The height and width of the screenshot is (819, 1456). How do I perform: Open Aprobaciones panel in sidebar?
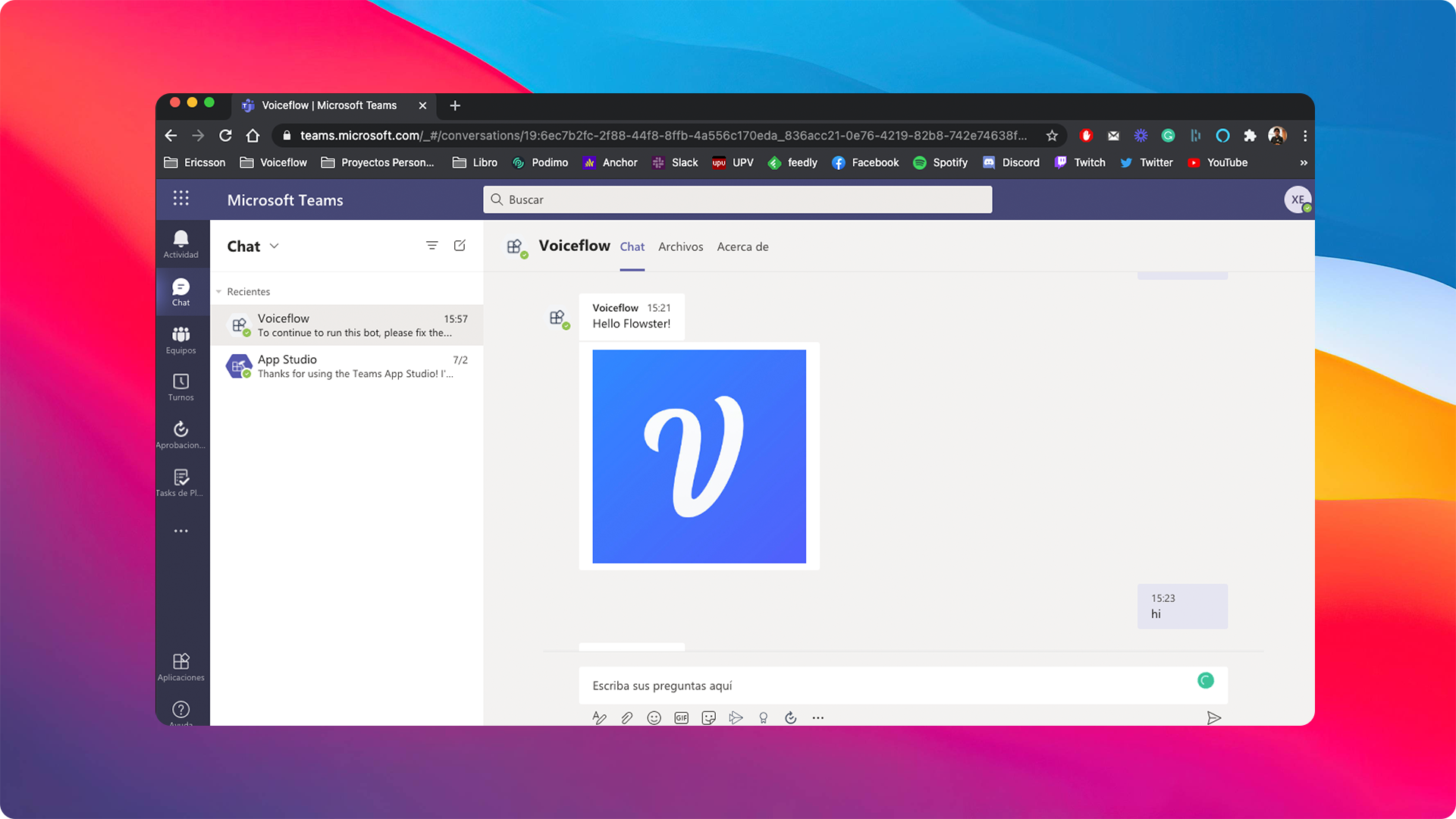click(x=181, y=434)
